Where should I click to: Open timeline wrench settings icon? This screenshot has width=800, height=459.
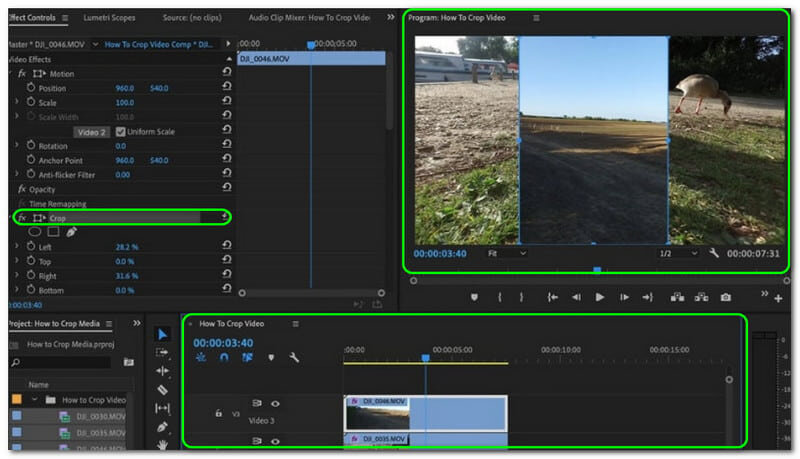coord(294,357)
